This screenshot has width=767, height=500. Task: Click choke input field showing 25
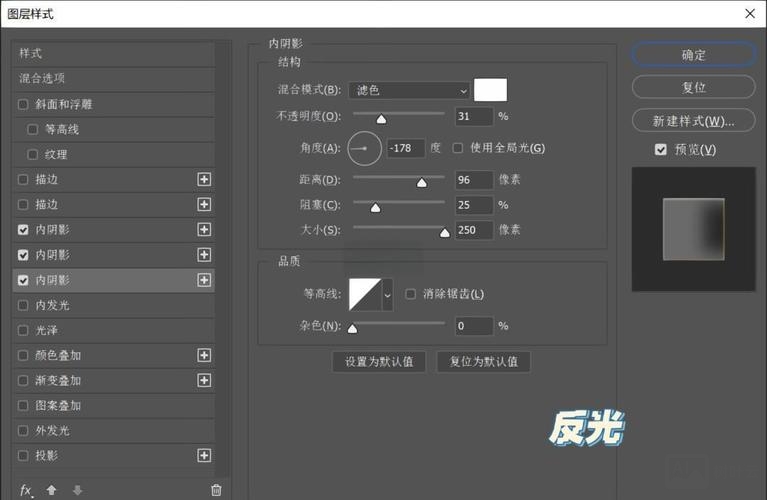pyautogui.click(x=474, y=205)
